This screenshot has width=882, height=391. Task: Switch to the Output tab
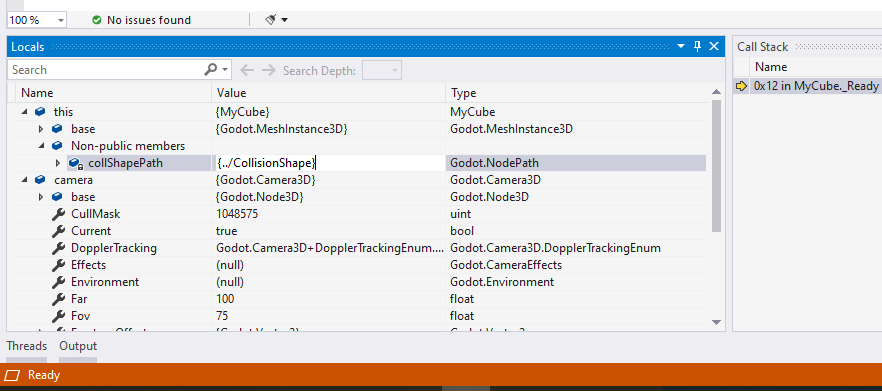click(x=78, y=346)
